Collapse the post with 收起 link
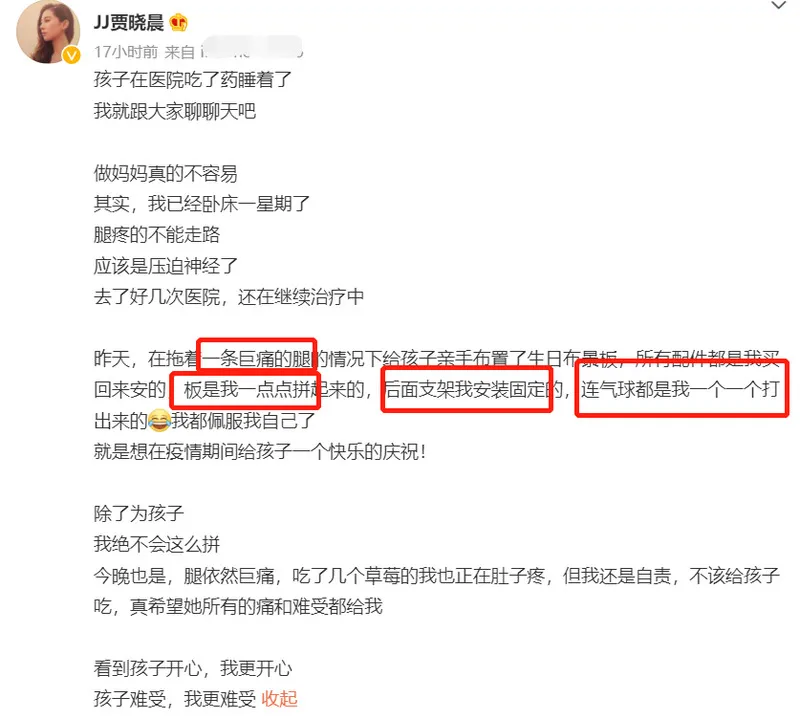This screenshot has width=800, height=719. pos(280,699)
